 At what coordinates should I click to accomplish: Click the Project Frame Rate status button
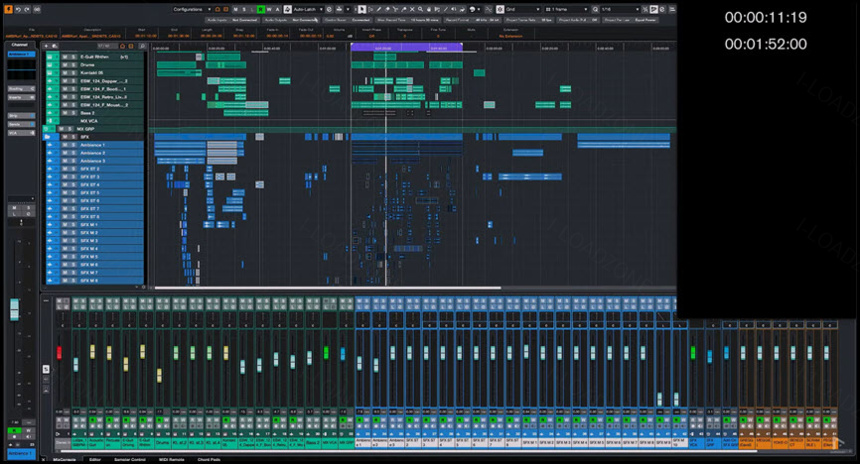[529, 20]
